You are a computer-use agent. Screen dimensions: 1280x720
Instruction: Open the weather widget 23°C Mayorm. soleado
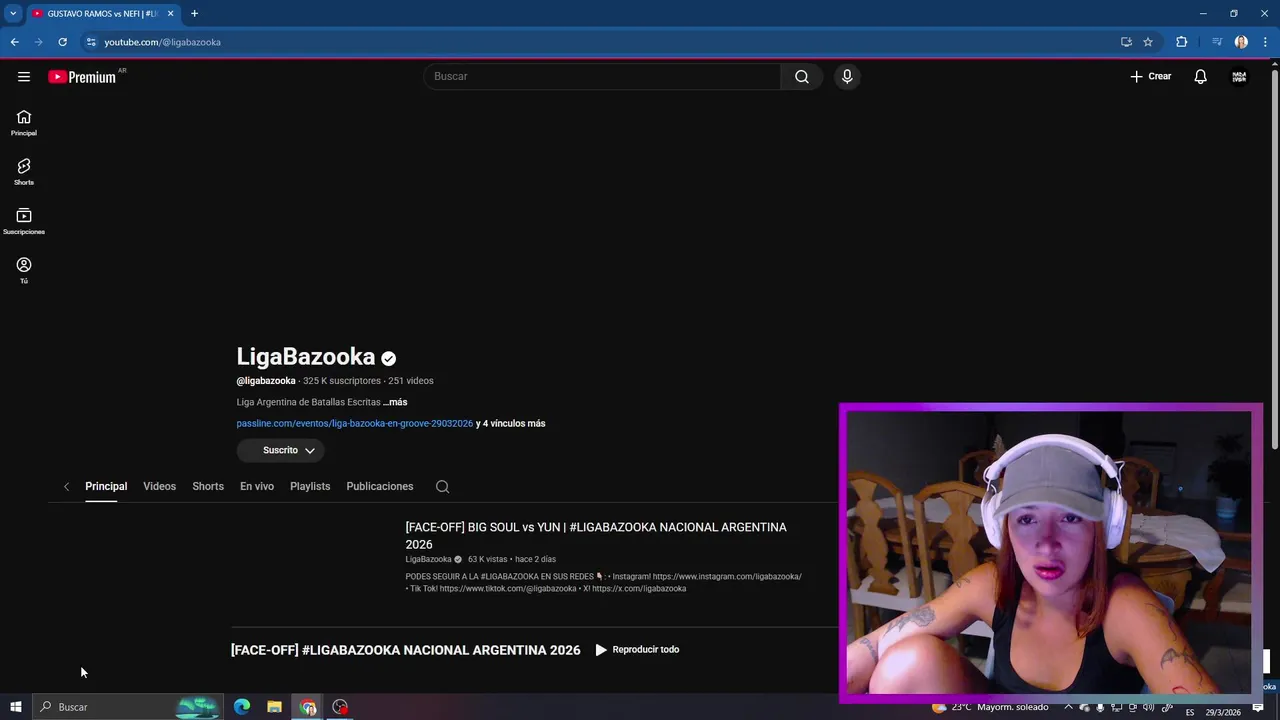coord(990,707)
